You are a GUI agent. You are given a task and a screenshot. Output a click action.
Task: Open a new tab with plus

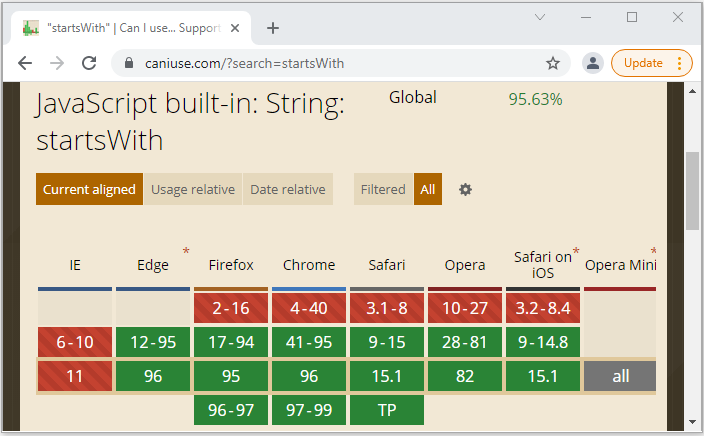click(273, 28)
